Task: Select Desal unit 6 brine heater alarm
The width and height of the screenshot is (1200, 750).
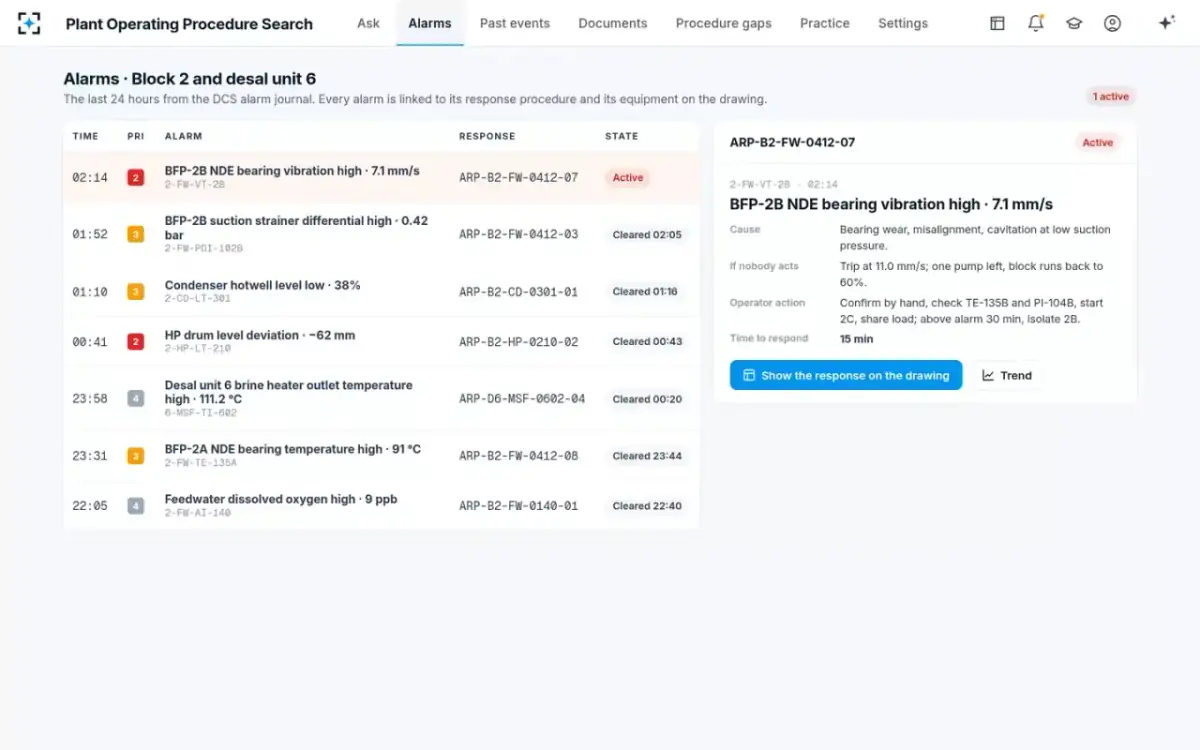Action: pos(381,399)
